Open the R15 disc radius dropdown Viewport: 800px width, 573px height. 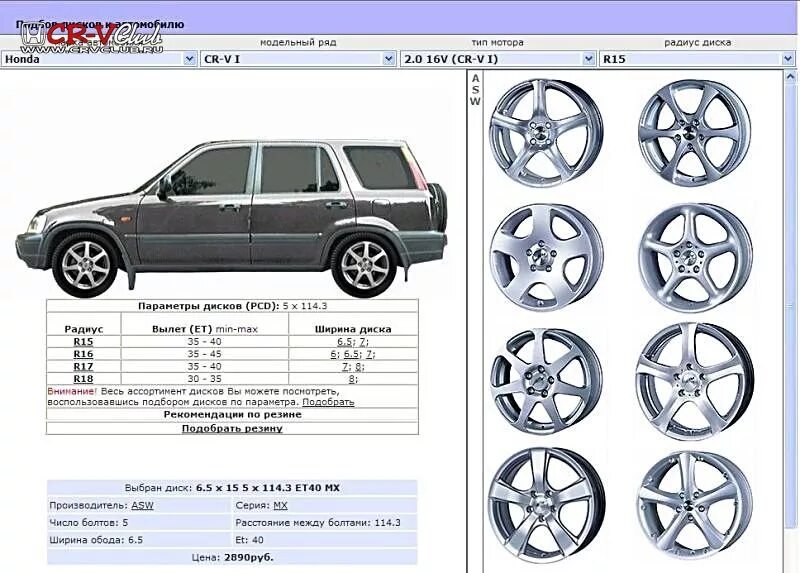coord(697,59)
